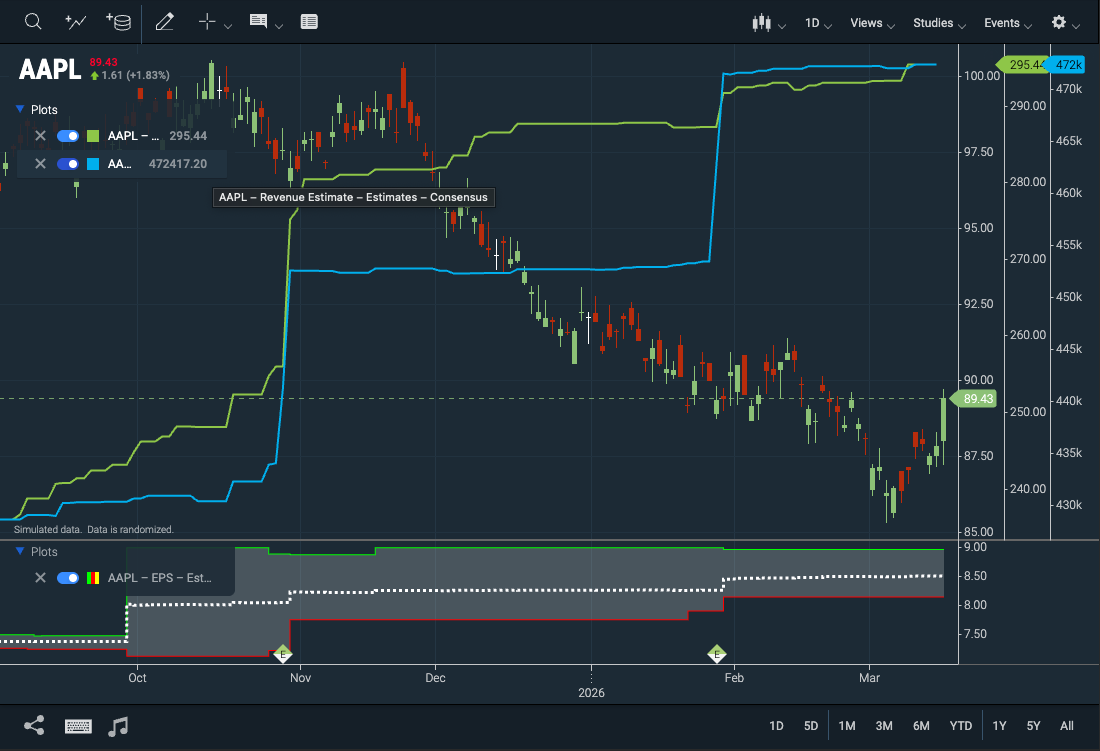Screen dimensions: 1100x751
Task: Toggle the green AAPL 295.44 plot switch
Action: 68,136
